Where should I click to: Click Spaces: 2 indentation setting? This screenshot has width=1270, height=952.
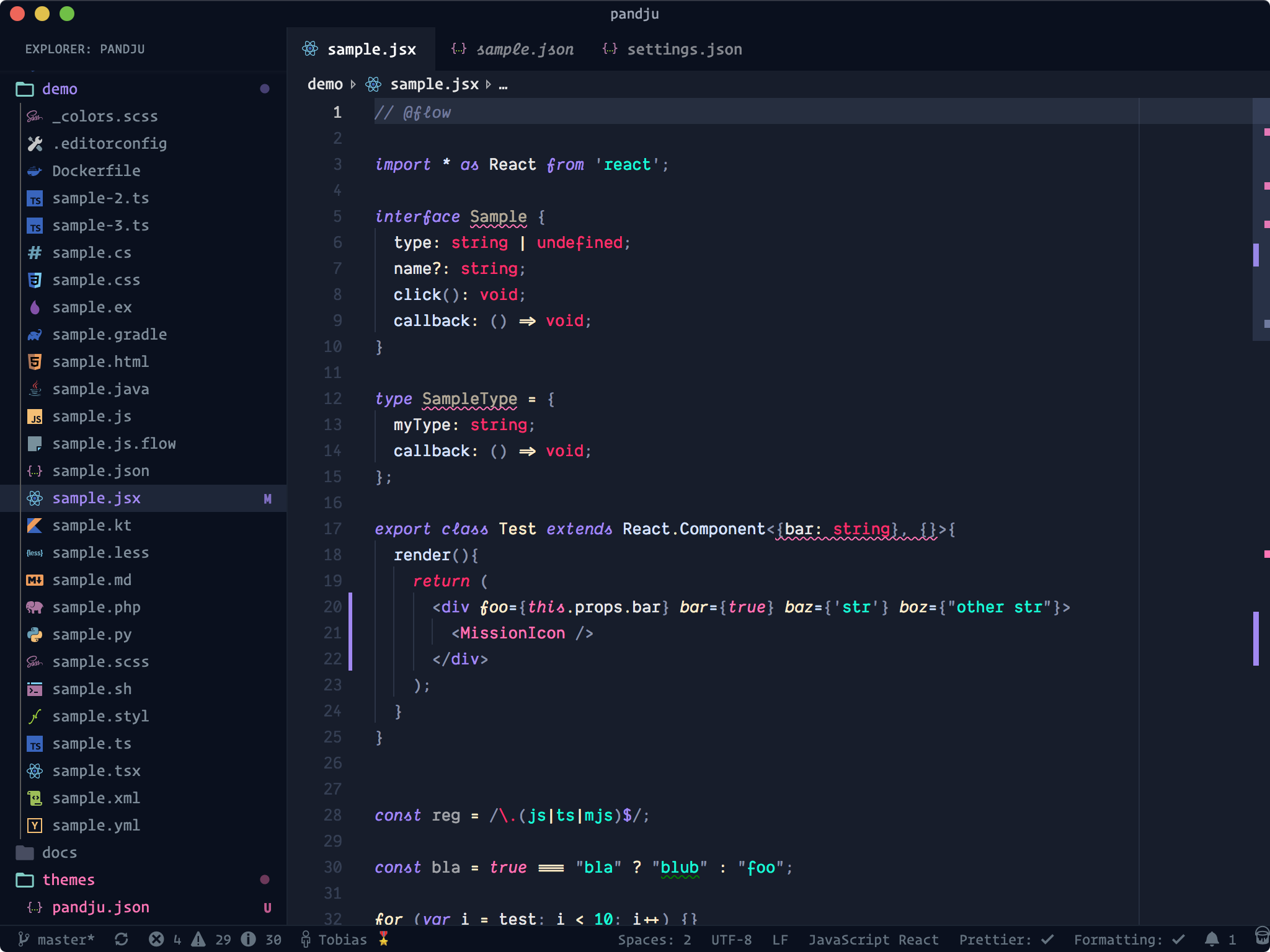click(654, 939)
